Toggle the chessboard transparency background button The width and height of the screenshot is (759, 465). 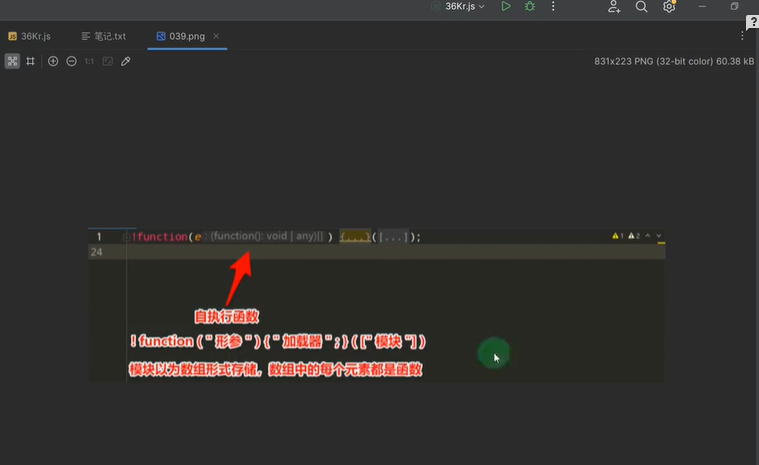coord(12,61)
